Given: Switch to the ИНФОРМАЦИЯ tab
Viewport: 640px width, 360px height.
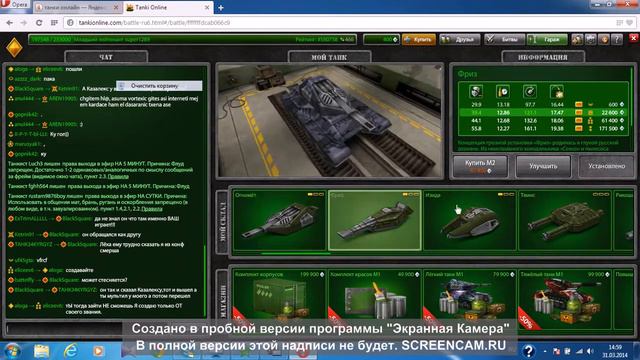Looking at the screenshot, I should point(543,57).
